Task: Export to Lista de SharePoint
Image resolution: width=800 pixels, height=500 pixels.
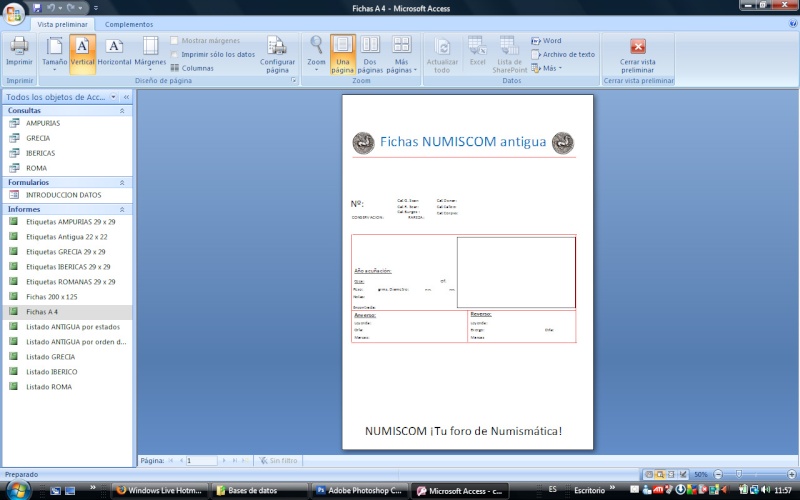Action: [x=509, y=54]
